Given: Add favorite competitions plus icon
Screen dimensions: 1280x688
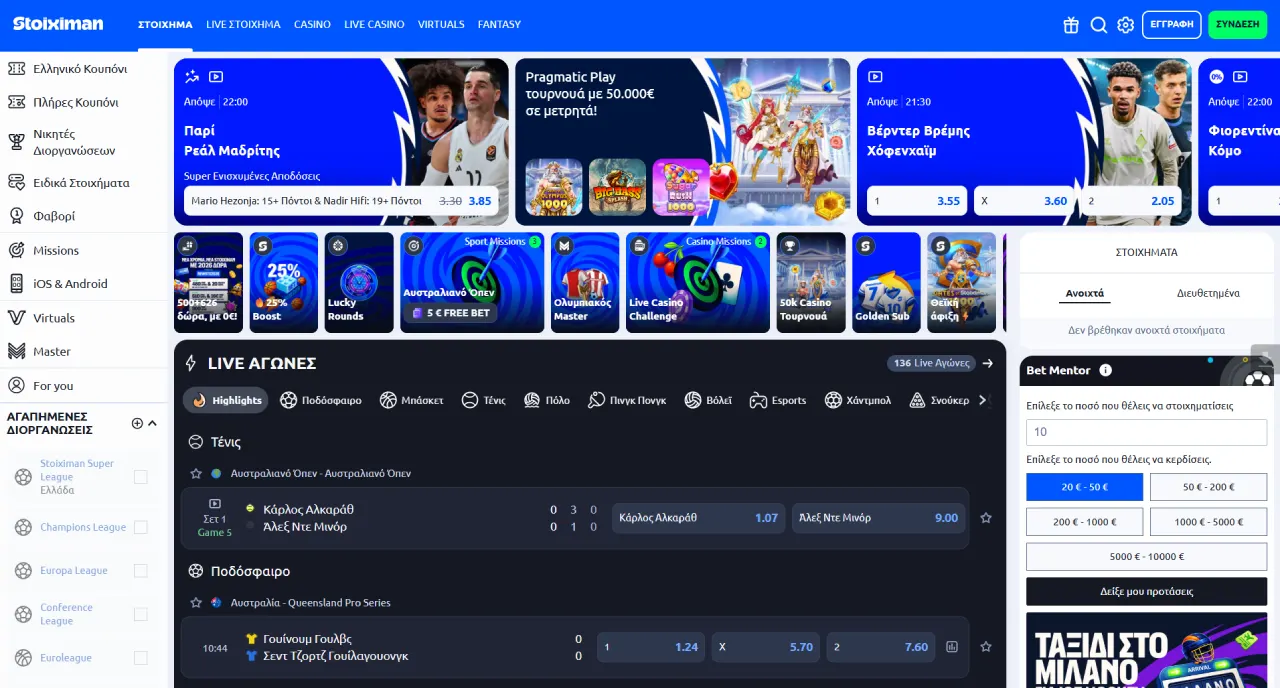Looking at the screenshot, I should [x=137, y=423].
